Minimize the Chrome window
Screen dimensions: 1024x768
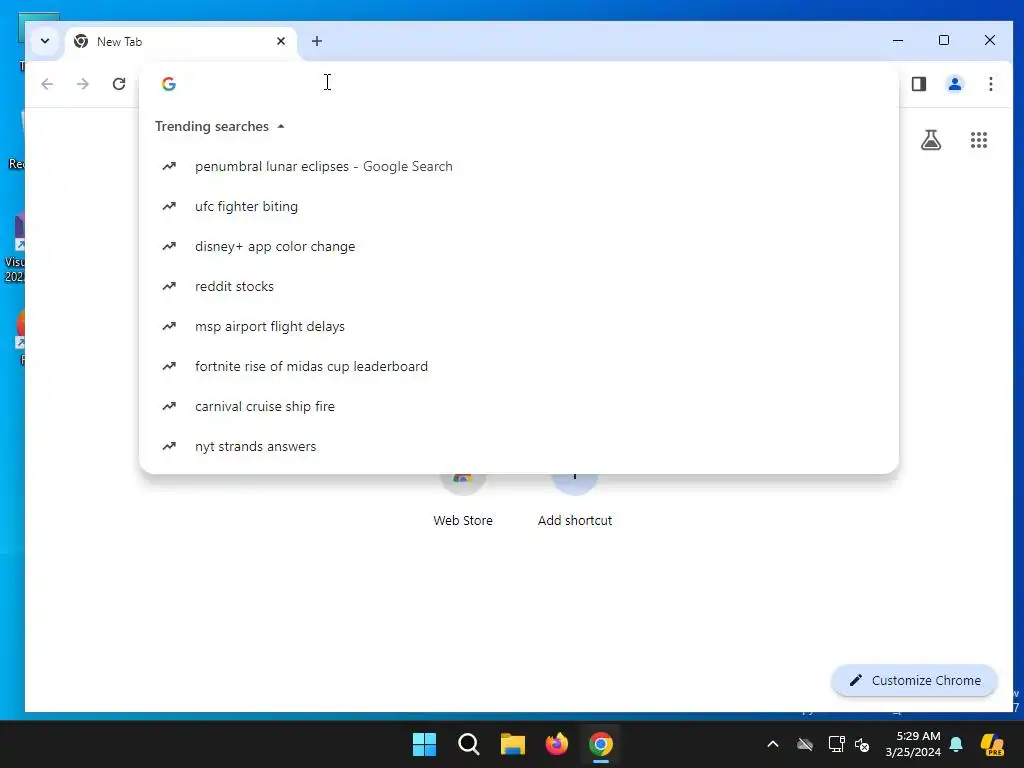click(898, 40)
